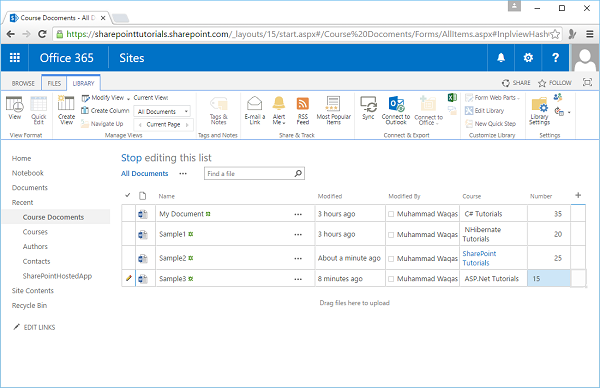Expand the Connect to Office dropdown
The width and height of the screenshot is (600, 388).
tap(437, 123)
